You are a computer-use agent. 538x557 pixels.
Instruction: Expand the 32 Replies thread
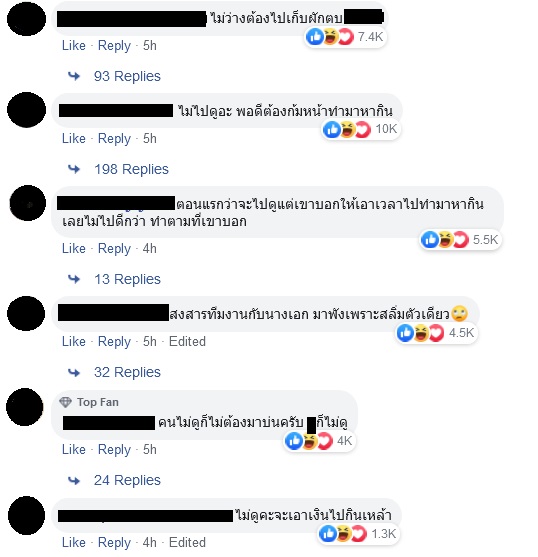[127, 372]
